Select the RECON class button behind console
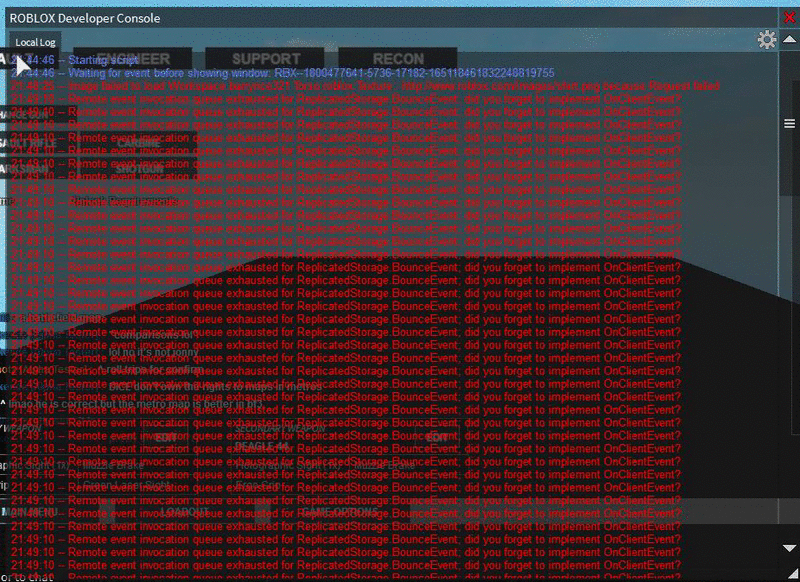The width and height of the screenshot is (800, 582). click(x=398, y=58)
